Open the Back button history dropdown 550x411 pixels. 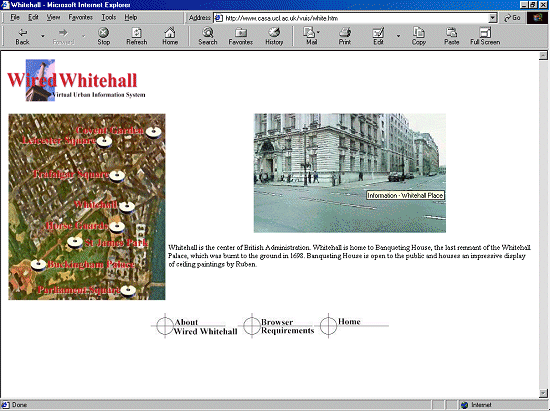click(x=42, y=36)
